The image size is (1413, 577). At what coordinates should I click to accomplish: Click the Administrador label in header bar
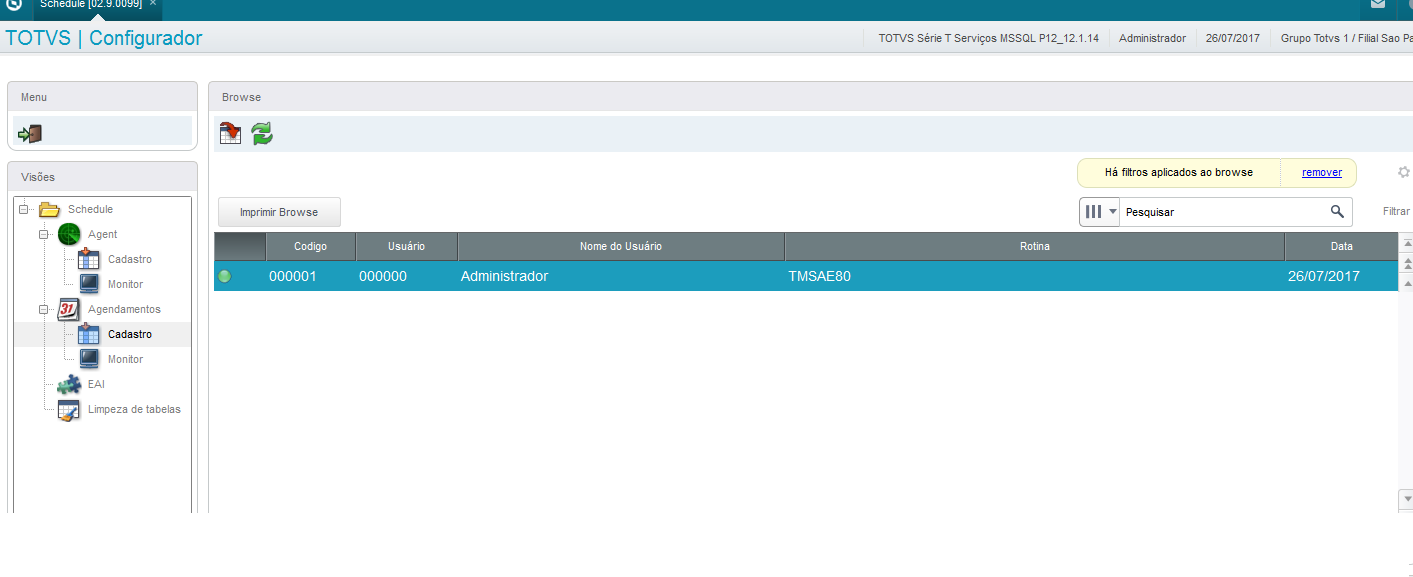tap(1152, 38)
